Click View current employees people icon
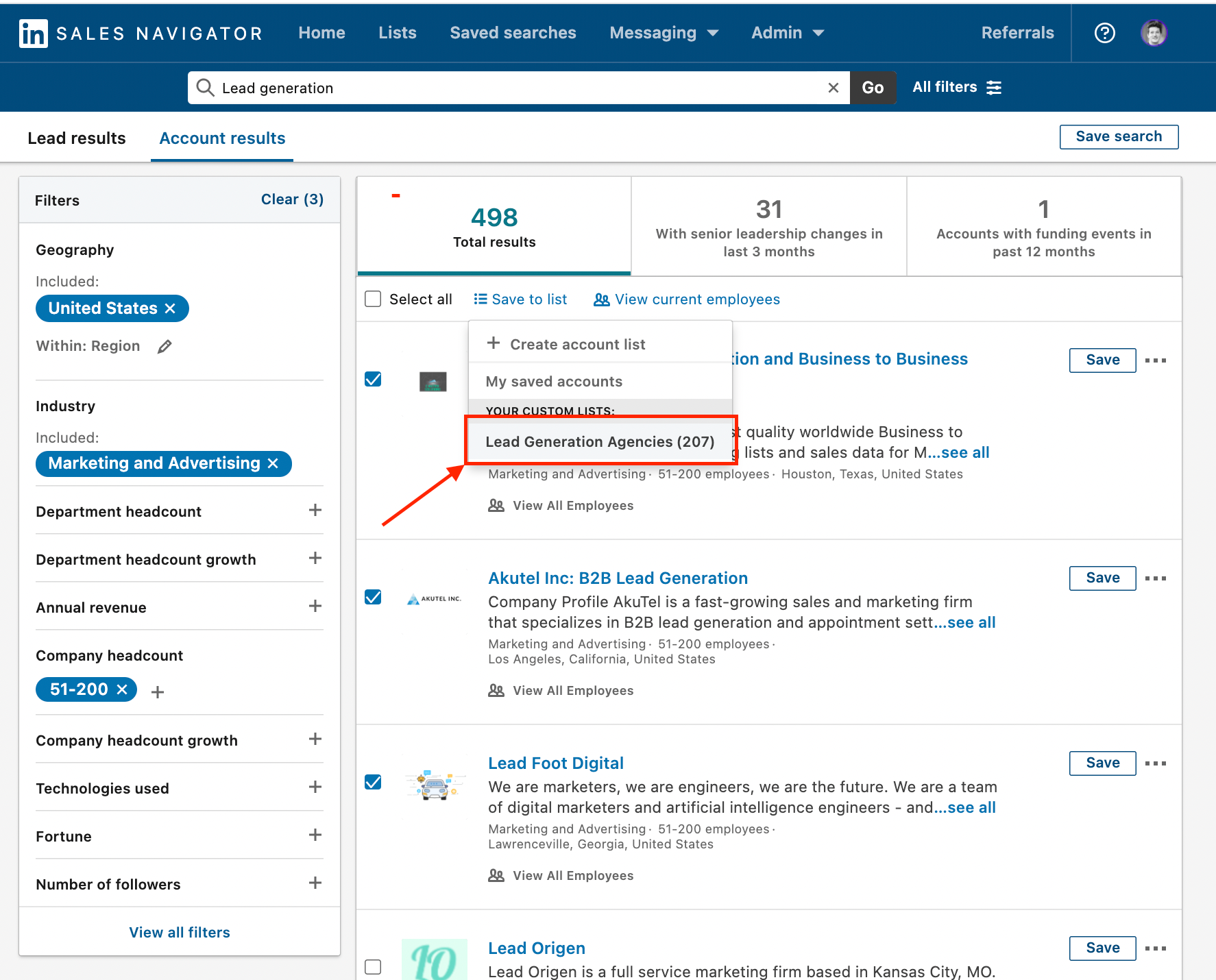Screen dimensions: 1216x980 click(602, 299)
